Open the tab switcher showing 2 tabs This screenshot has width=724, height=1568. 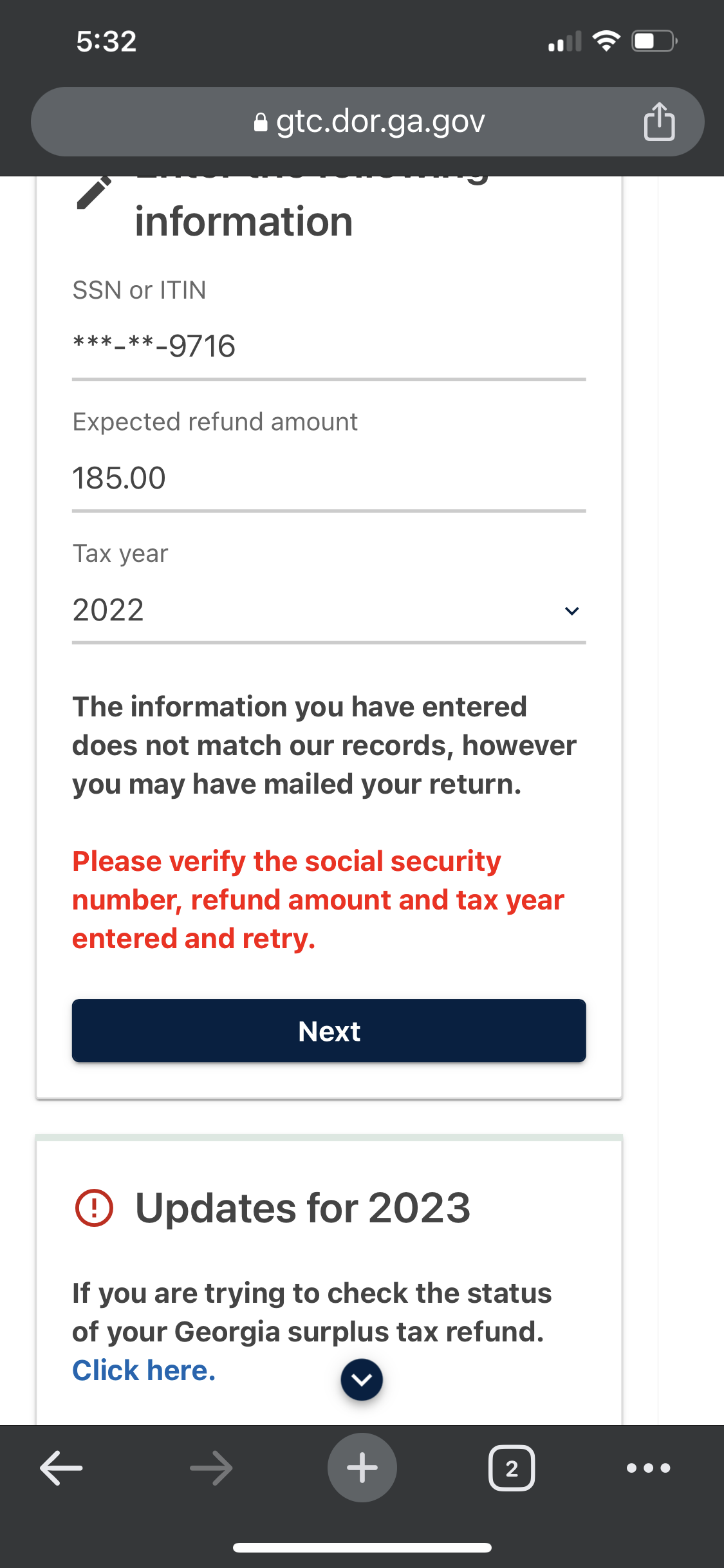point(512,1468)
